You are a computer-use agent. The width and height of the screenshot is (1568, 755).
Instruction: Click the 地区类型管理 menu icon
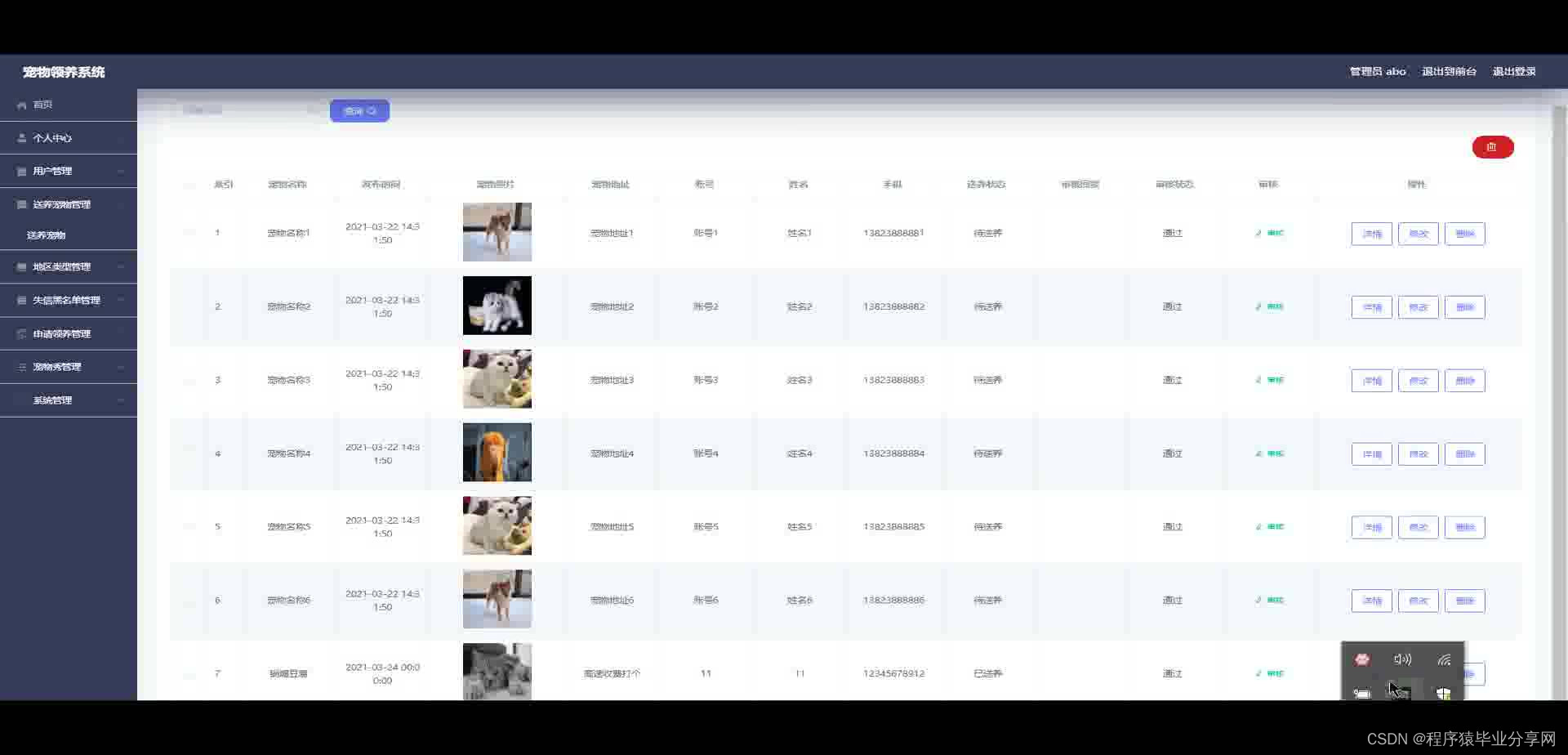click(x=22, y=267)
